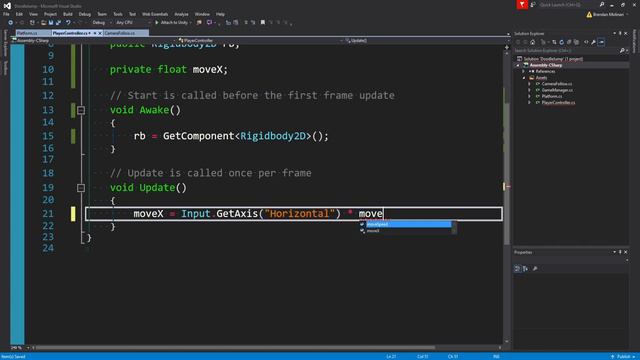Screen dimensions: 640x360
Task: Select PlayerController.cs in Solution Explorer
Action: [x=558, y=103]
